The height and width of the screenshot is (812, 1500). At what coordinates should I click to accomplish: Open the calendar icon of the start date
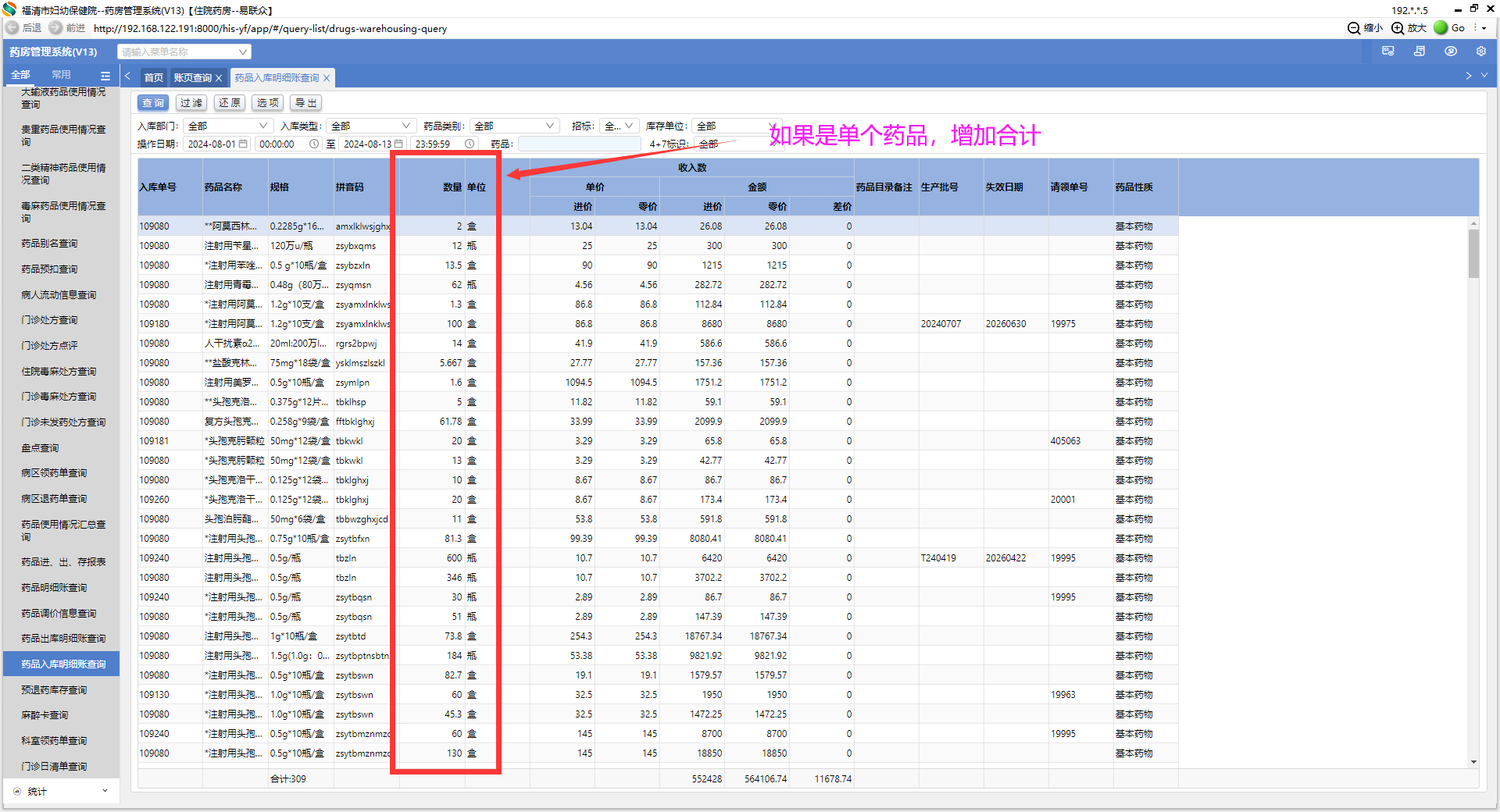tap(243, 144)
